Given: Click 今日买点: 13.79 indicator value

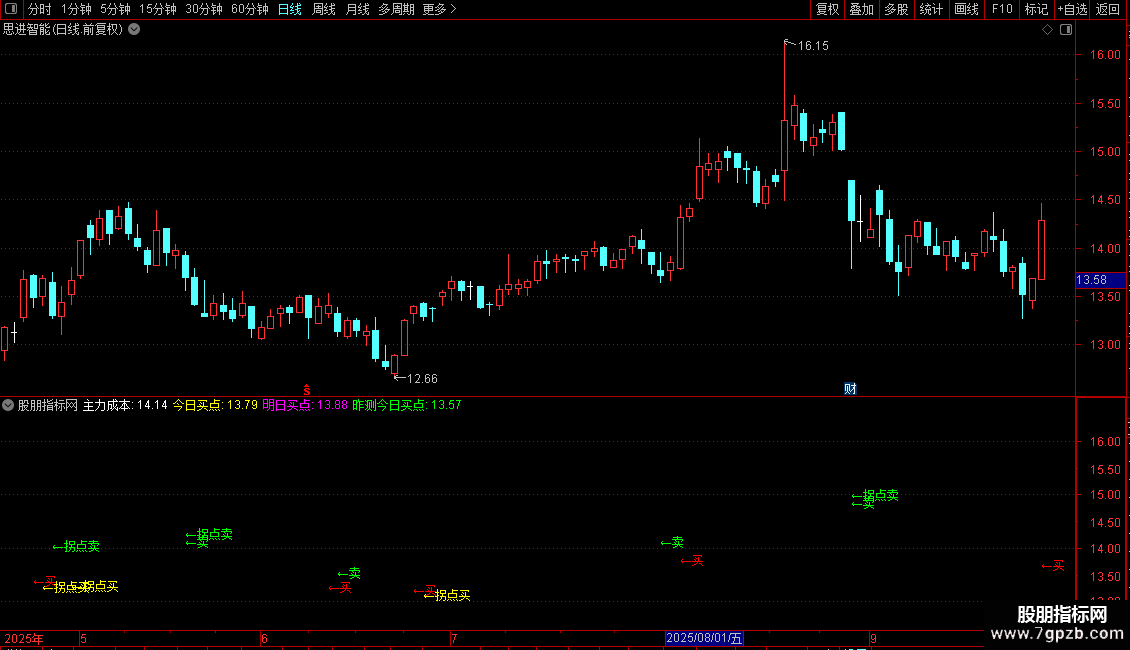Looking at the screenshot, I should [x=215, y=406].
